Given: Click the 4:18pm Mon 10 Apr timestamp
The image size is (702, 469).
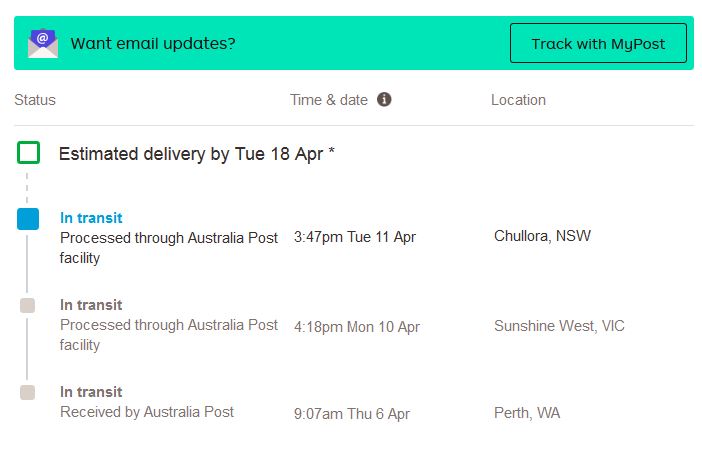Looking at the screenshot, I should [357, 327].
